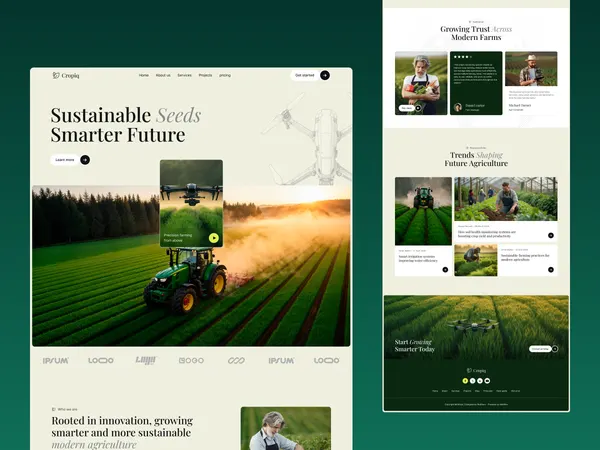This screenshot has width=600, height=450.
Task: Open the drone video card thumbnail
Action: coord(191,204)
